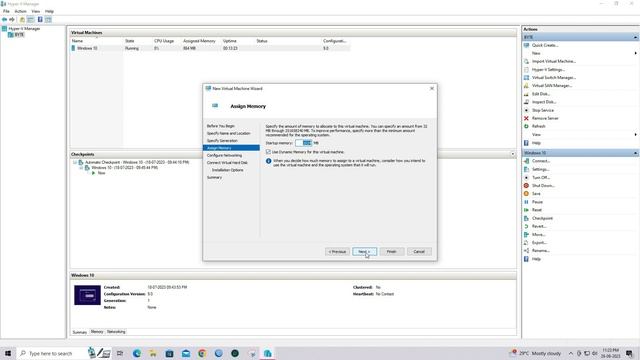This screenshot has width=640, height=360.
Task: Click Inspect Disk icon
Action: tap(527, 102)
